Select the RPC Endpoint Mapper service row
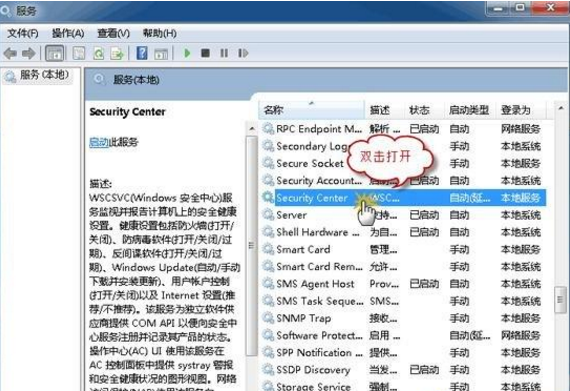This screenshot has width=570, height=391. click(x=404, y=129)
